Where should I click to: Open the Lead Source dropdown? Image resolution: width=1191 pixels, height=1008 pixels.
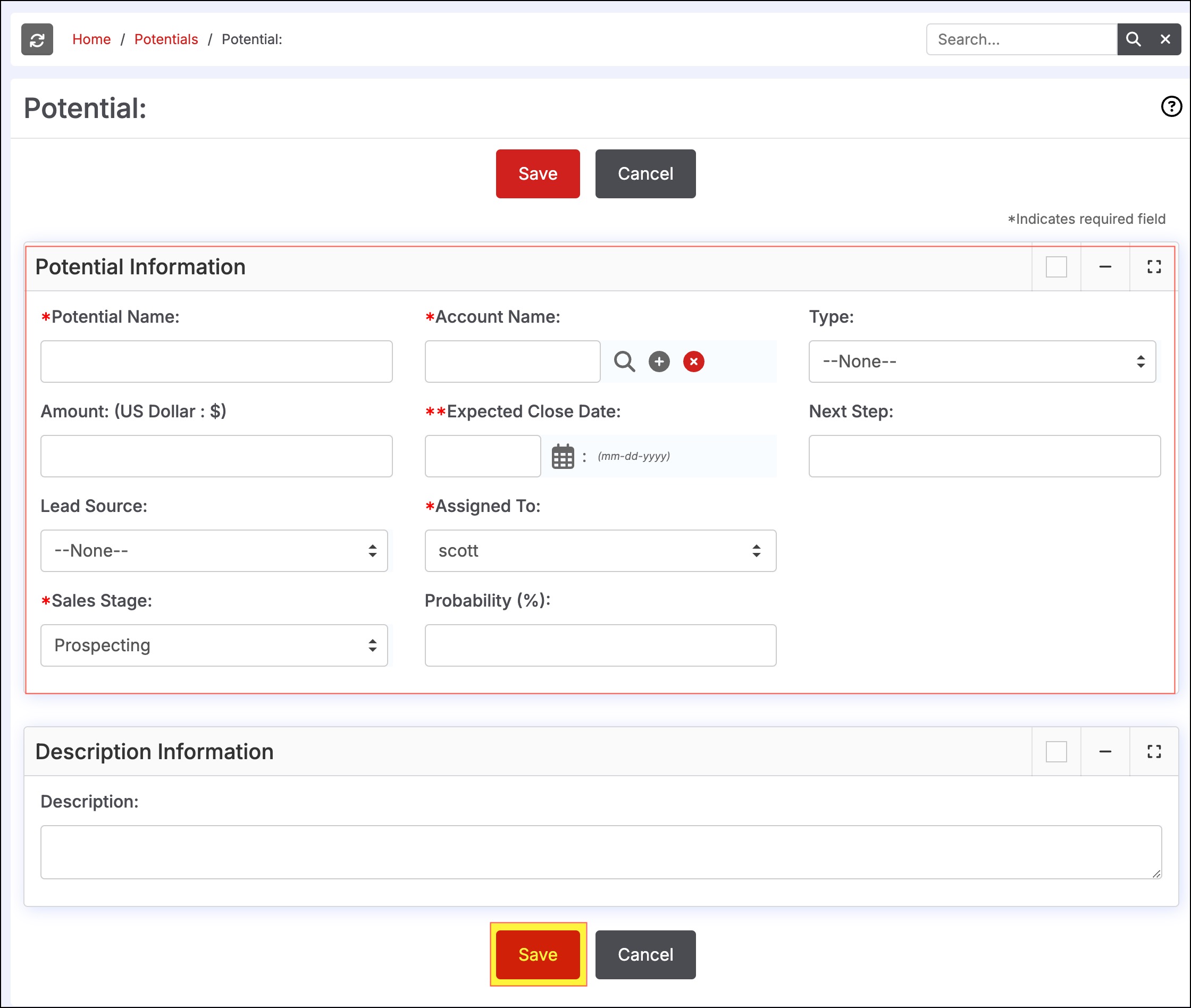(x=214, y=551)
